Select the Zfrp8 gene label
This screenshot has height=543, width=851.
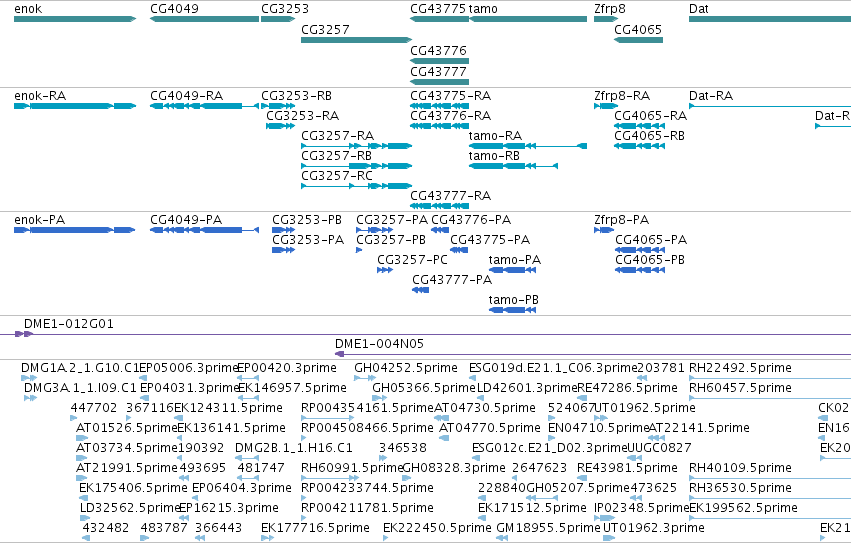coord(610,9)
